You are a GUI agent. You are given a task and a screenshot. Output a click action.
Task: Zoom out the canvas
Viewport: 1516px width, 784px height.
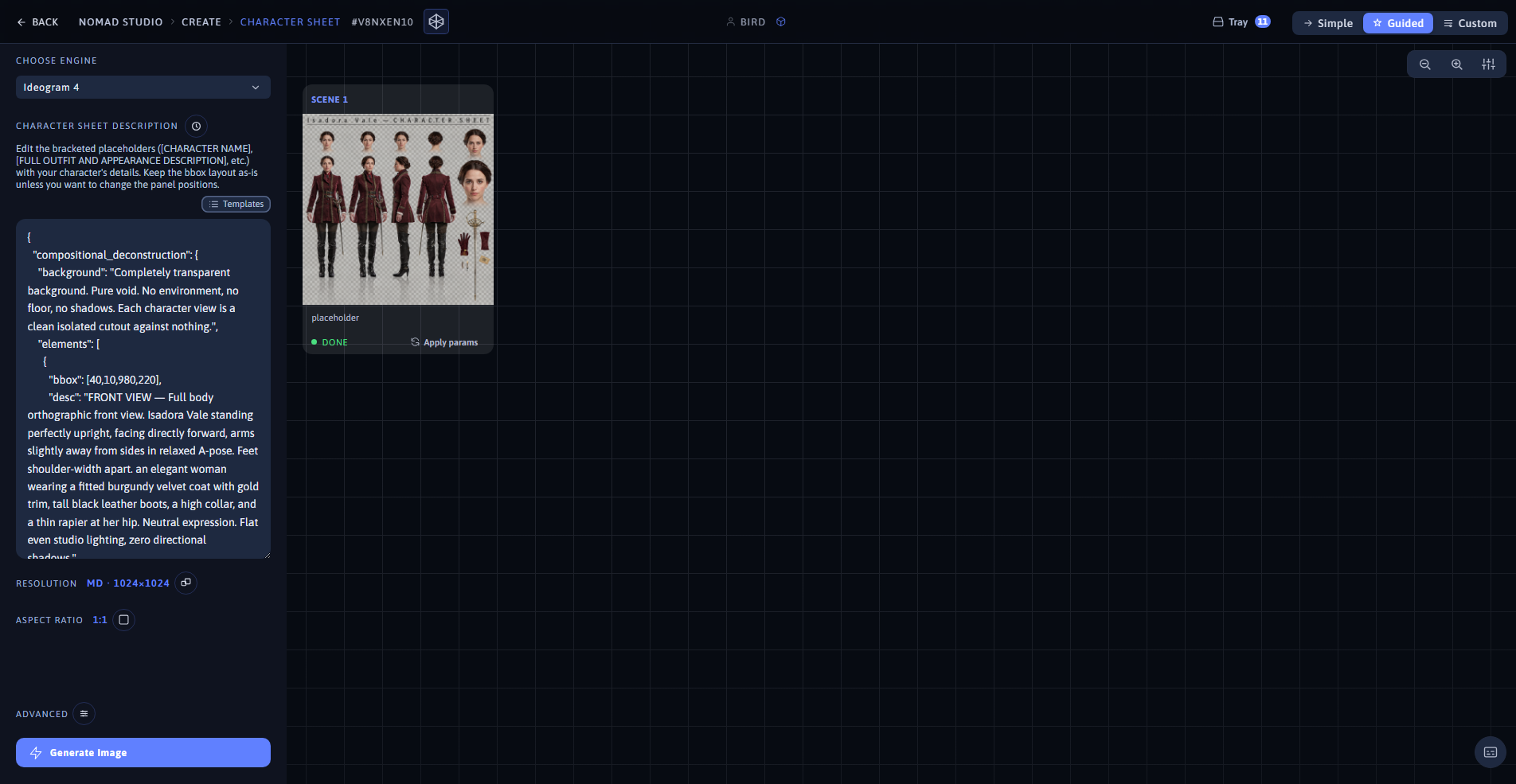1425,64
